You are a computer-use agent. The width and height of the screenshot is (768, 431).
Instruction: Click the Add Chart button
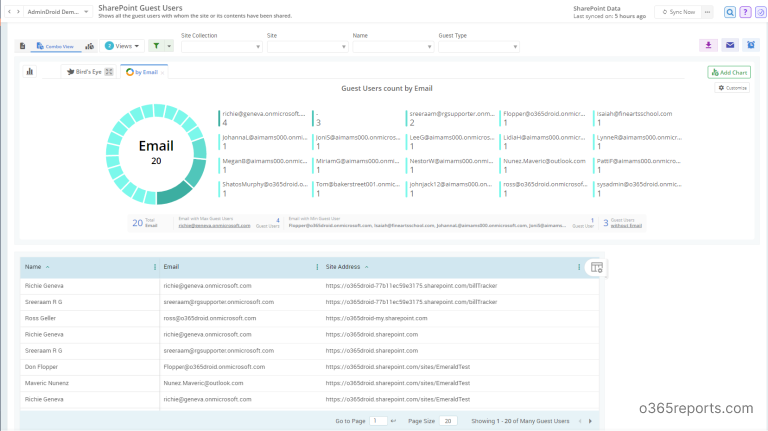tap(729, 72)
